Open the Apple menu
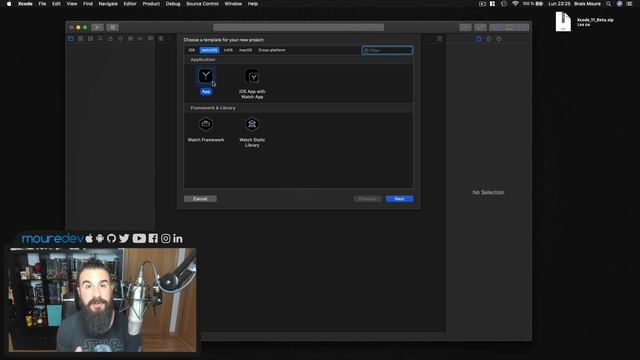Image resolution: width=640 pixels, height=360 pixels. (x=9, y=4)
